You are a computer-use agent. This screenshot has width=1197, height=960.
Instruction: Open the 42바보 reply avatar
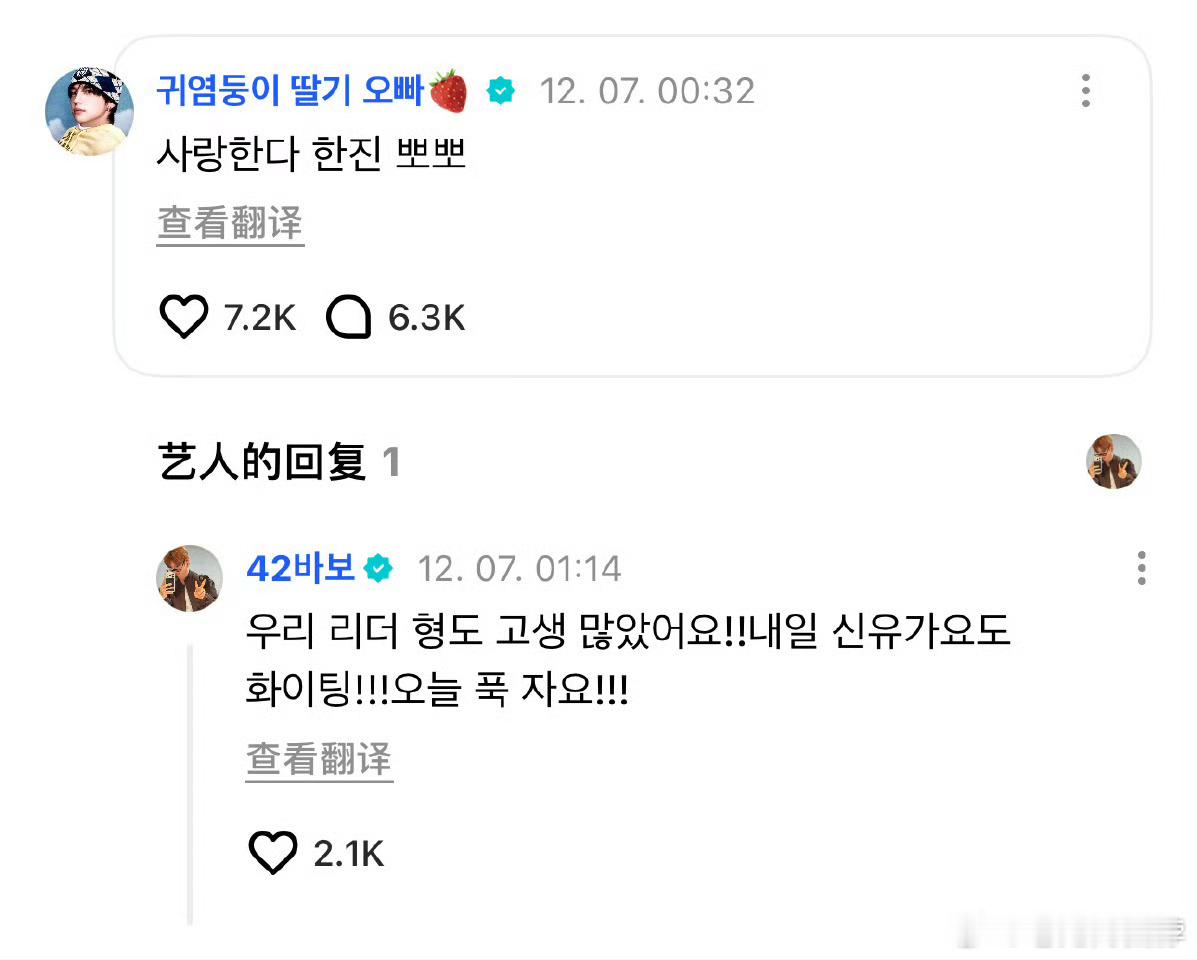(189, 578)
